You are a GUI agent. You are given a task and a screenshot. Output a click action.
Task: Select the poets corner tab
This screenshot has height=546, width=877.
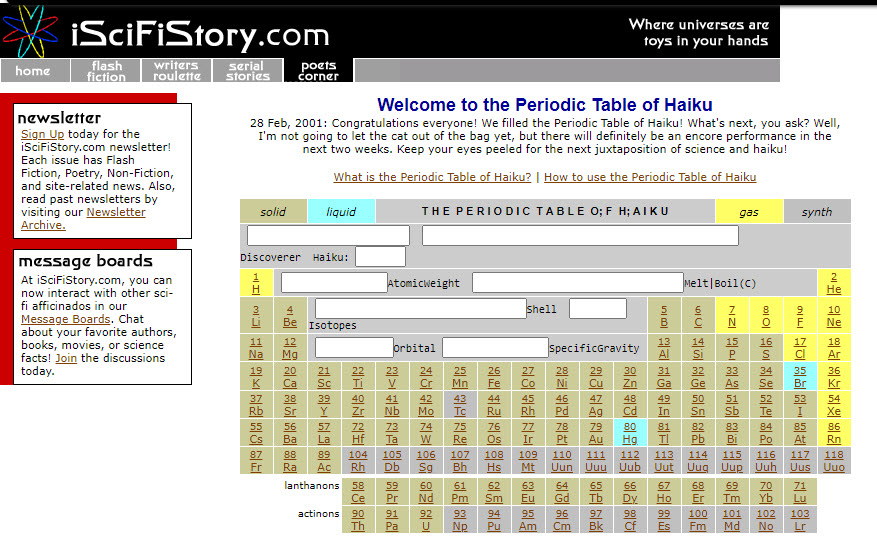(x=318, y=70)
